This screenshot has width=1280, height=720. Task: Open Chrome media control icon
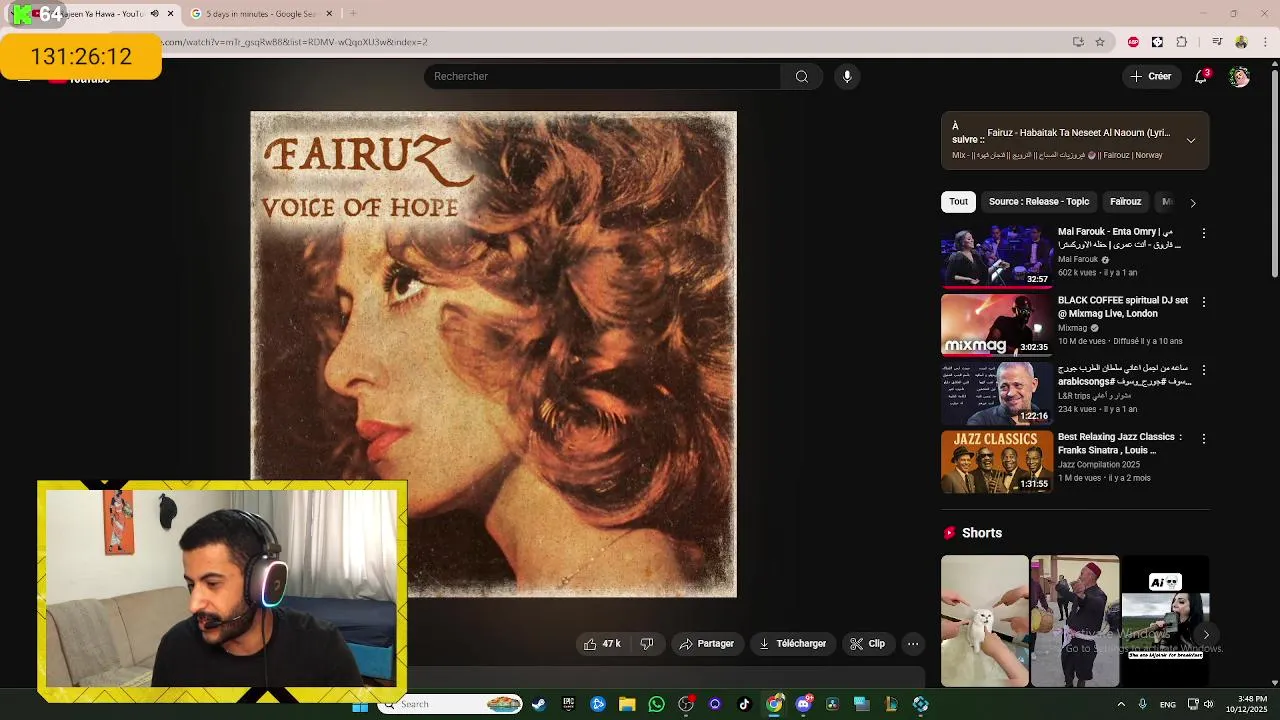point(1217,42)
